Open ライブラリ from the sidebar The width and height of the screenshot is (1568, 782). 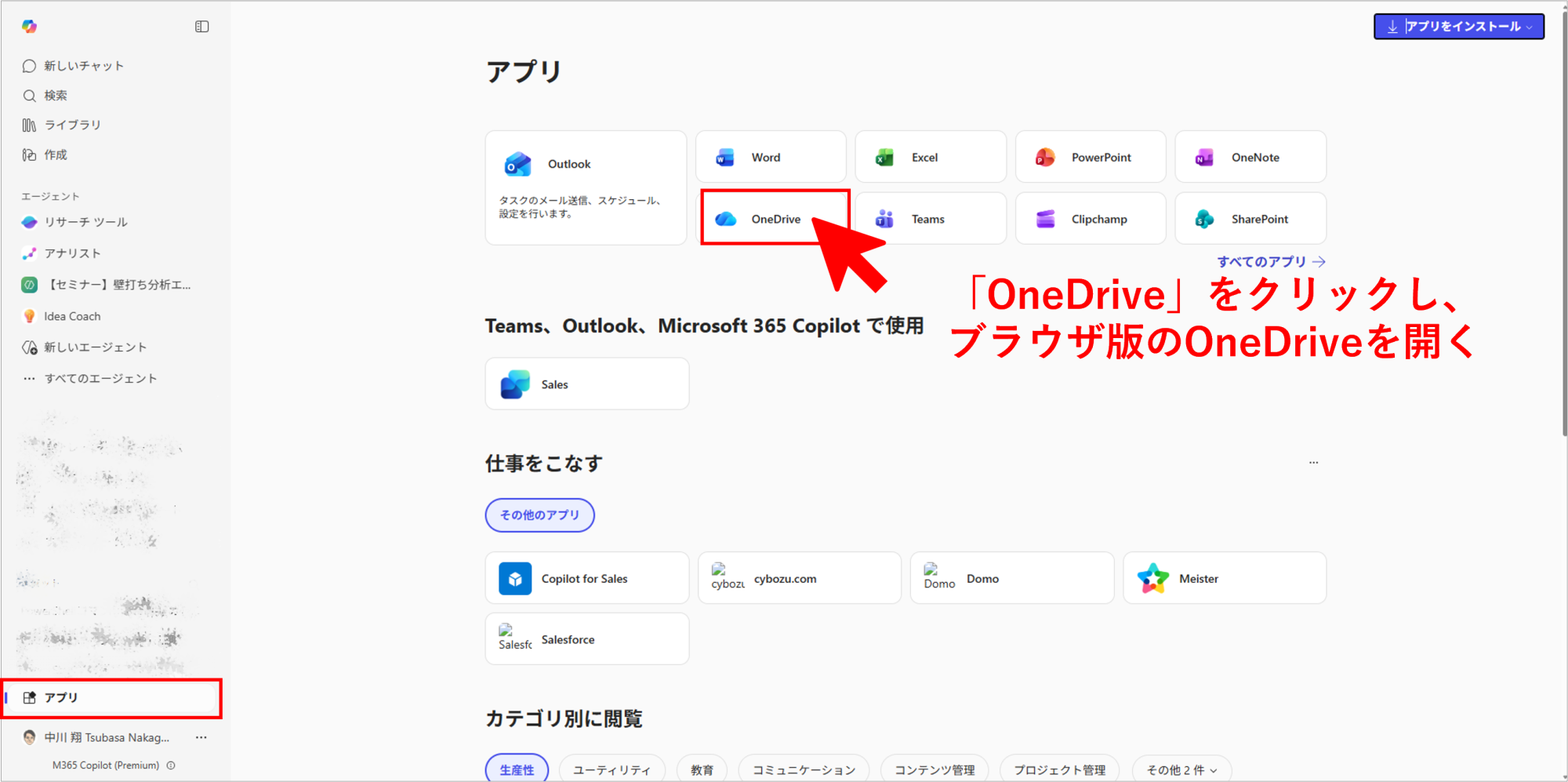(72, 125)
